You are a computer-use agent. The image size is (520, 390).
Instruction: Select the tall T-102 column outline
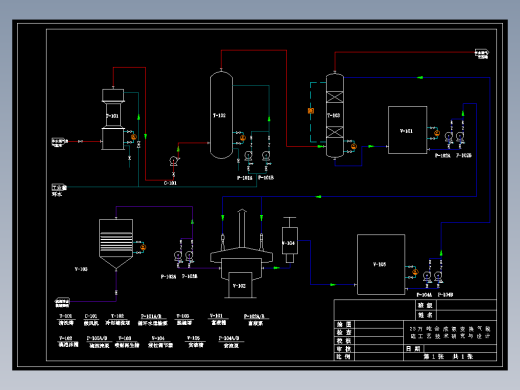(221, 115)
